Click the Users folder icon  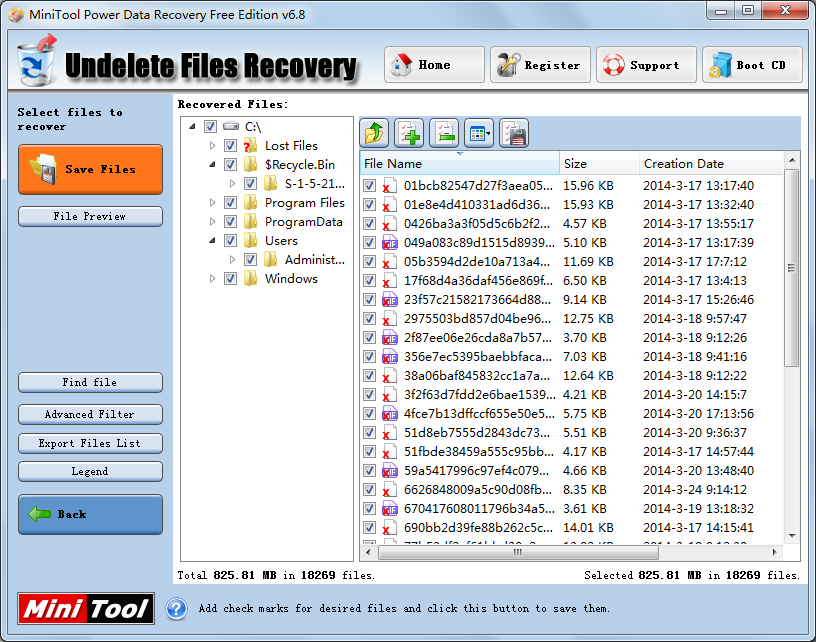tap(250, 240)
